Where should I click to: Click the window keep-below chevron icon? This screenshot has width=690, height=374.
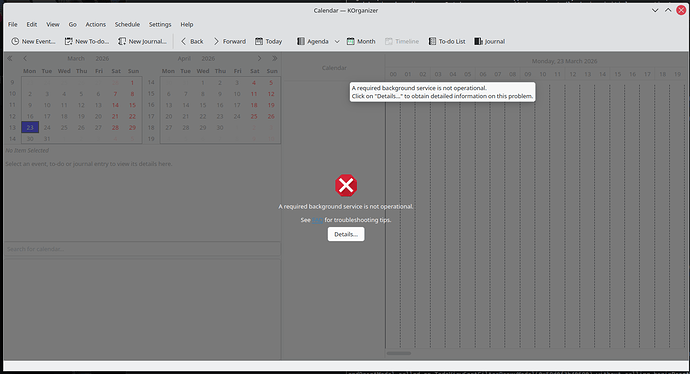[655, 11]
